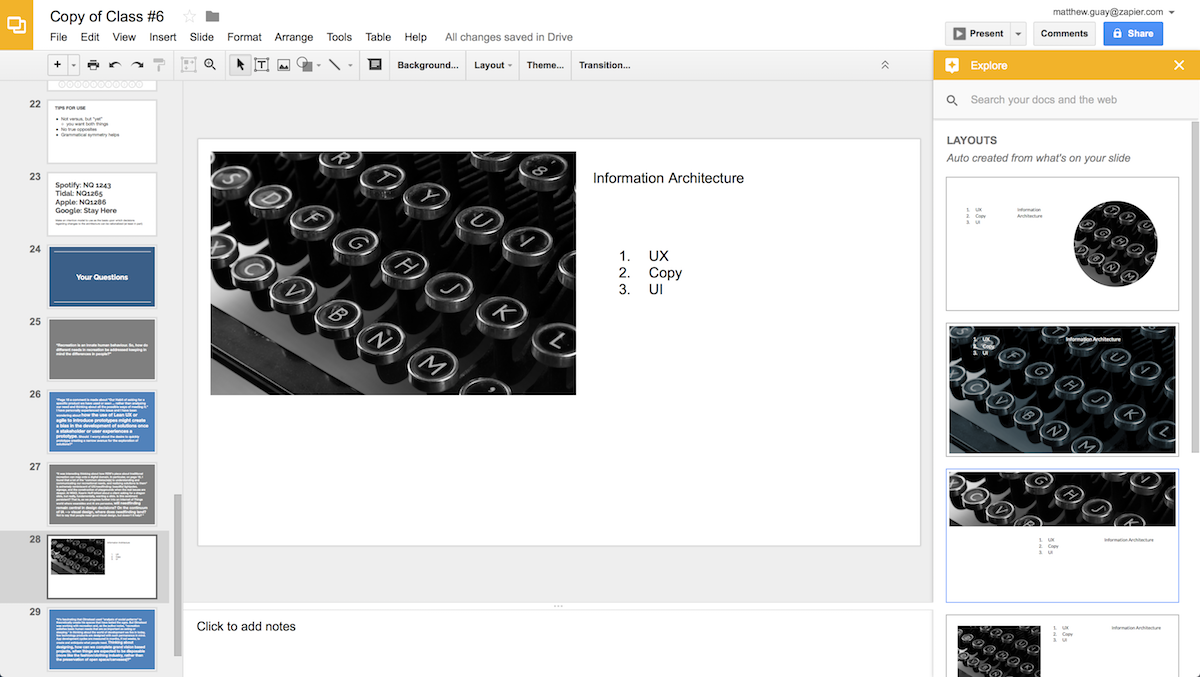The image size is (1200, 677).
Task: Select the Shape tool icon
Action: [304, 64]
